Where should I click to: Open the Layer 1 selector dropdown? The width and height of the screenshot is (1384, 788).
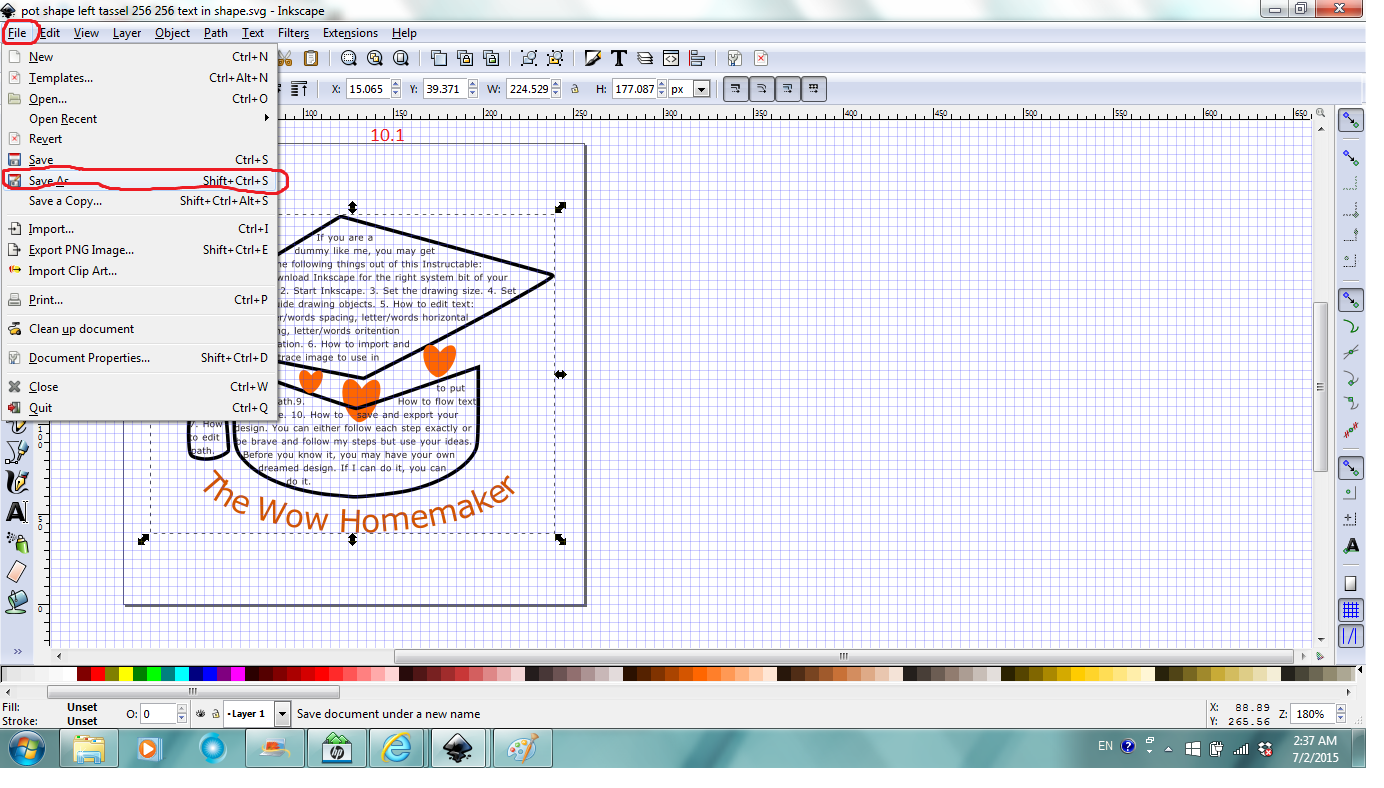point(283,713)
